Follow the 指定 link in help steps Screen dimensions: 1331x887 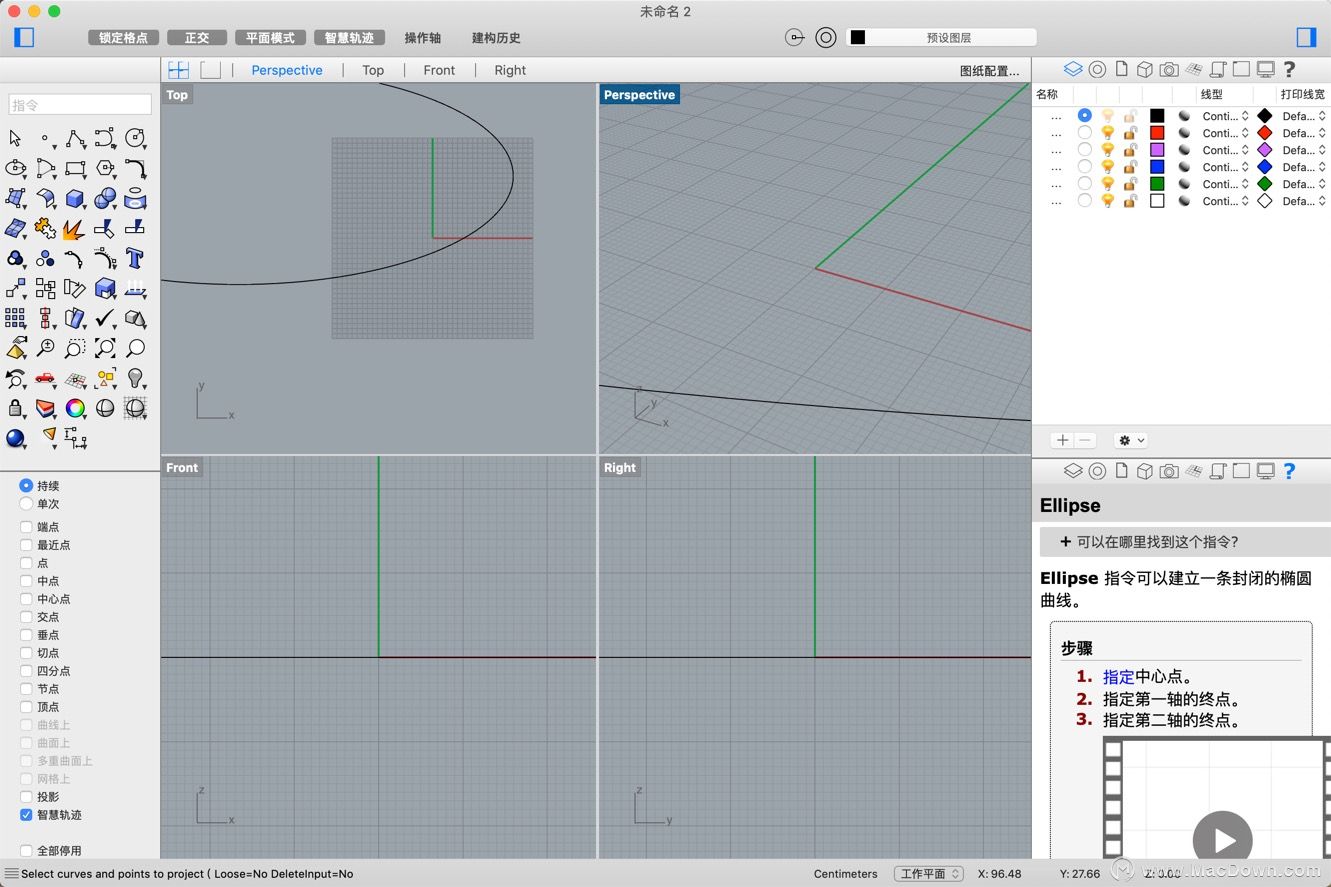click(x=1119, y=677)
